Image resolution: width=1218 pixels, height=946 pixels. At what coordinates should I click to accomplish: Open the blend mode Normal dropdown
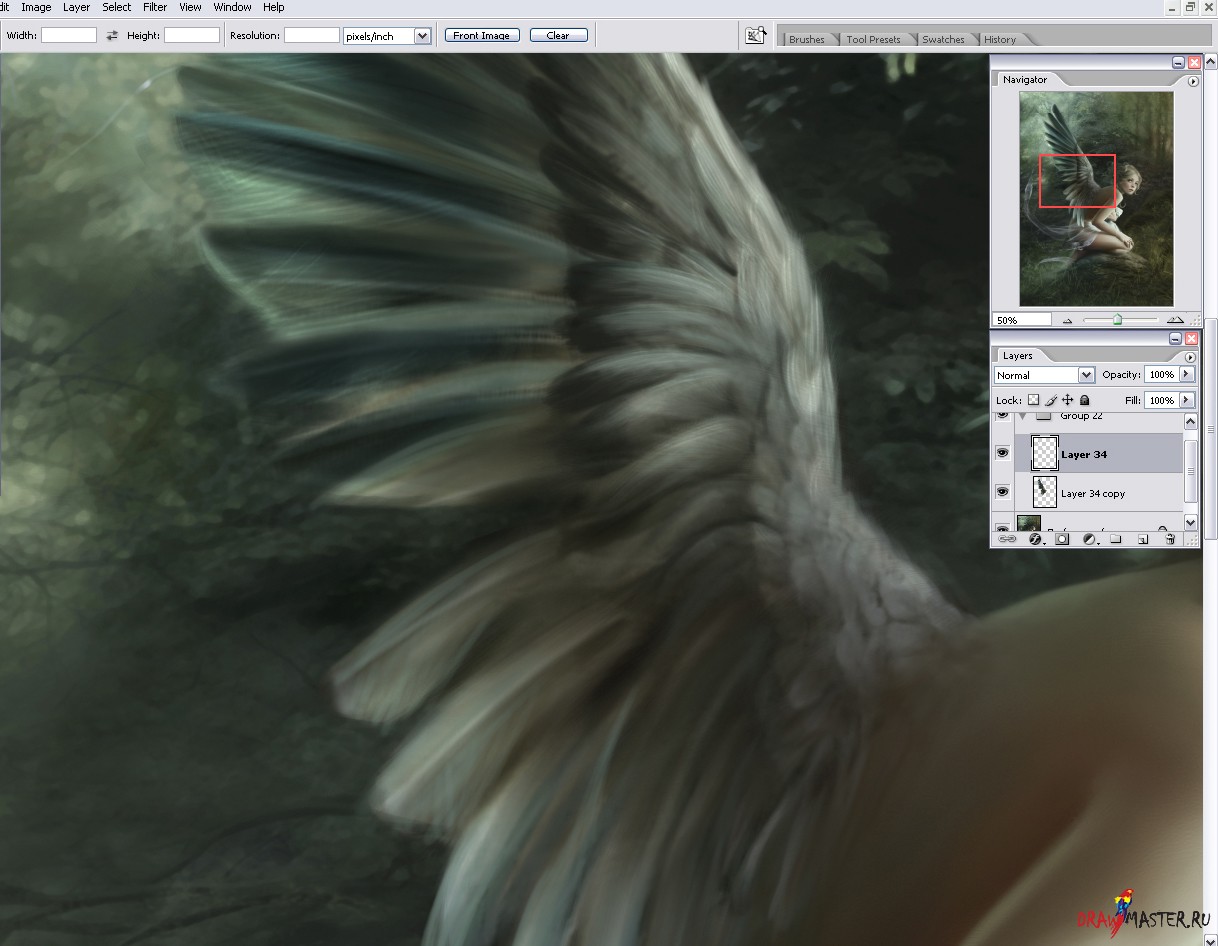1045,375
